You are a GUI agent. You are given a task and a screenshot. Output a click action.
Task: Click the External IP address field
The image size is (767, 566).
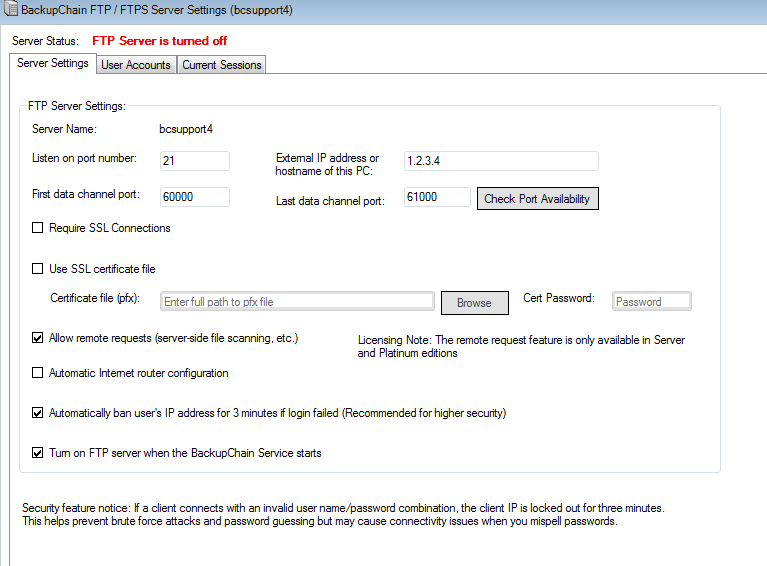point(501,161)
